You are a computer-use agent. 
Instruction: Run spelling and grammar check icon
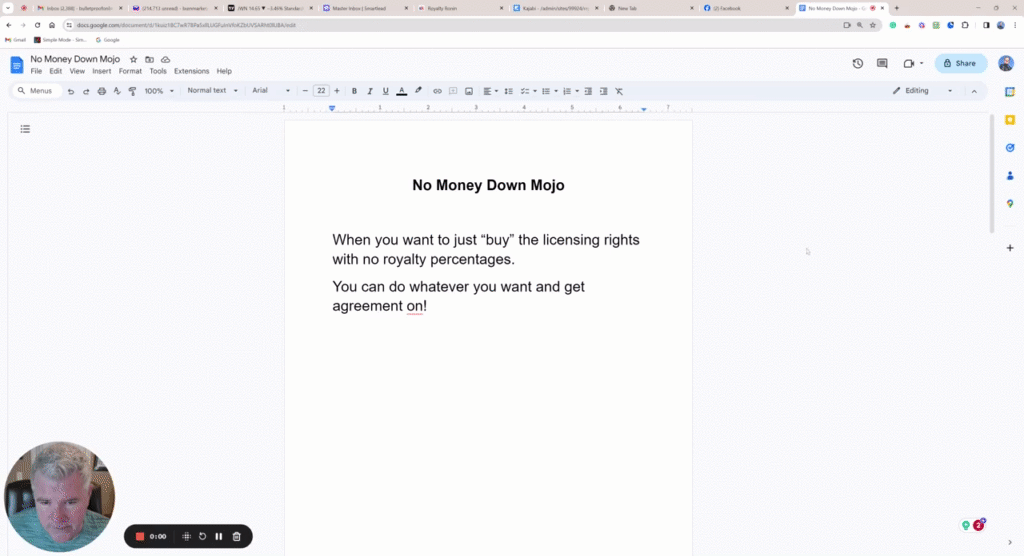pos(117,91)
